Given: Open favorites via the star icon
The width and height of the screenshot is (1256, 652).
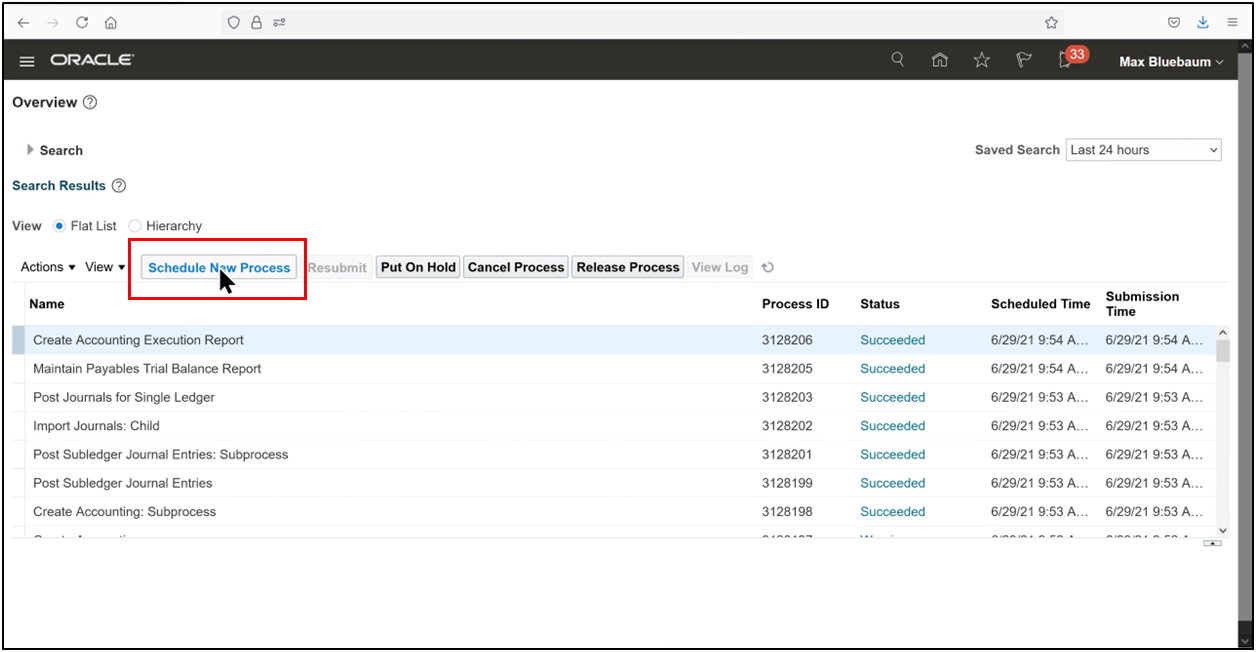Looking at the screenshot, I should (981, 60).
